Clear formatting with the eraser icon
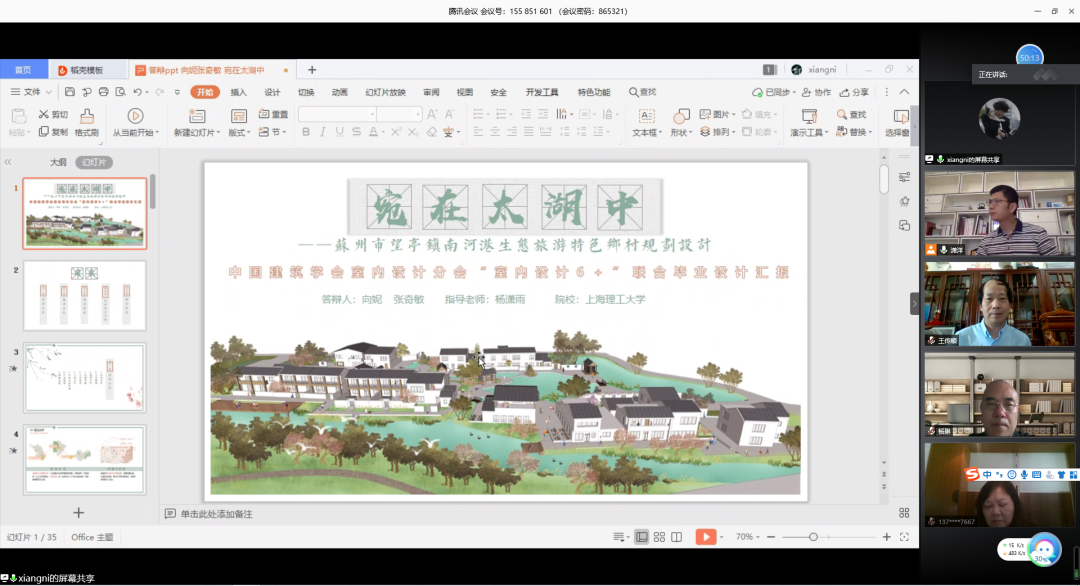 click(x=431, y=132)
